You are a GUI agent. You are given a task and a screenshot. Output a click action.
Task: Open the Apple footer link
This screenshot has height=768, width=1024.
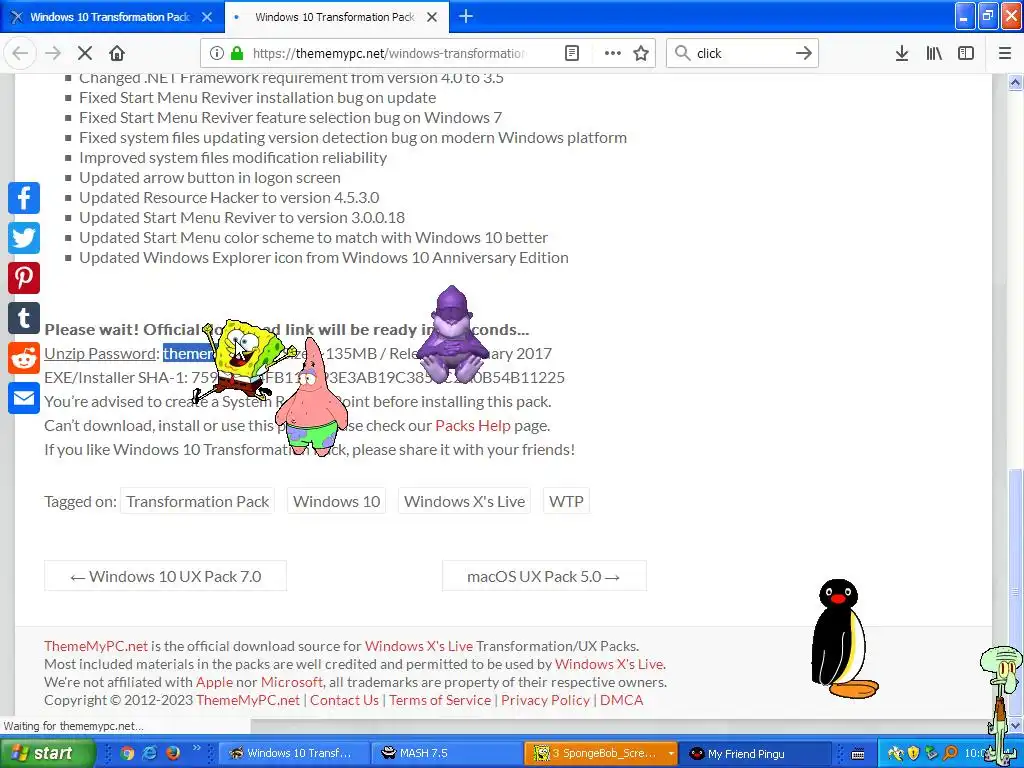(214, 682)
